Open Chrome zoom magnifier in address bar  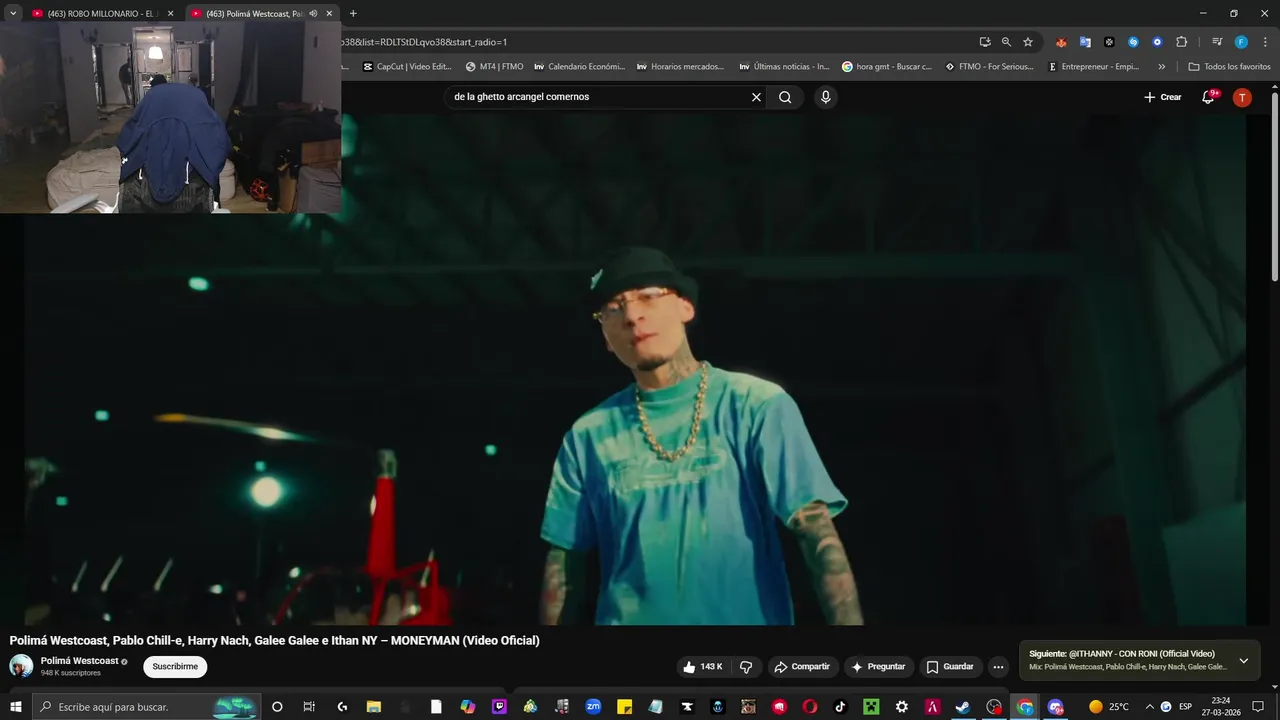tap(1006, 42)
